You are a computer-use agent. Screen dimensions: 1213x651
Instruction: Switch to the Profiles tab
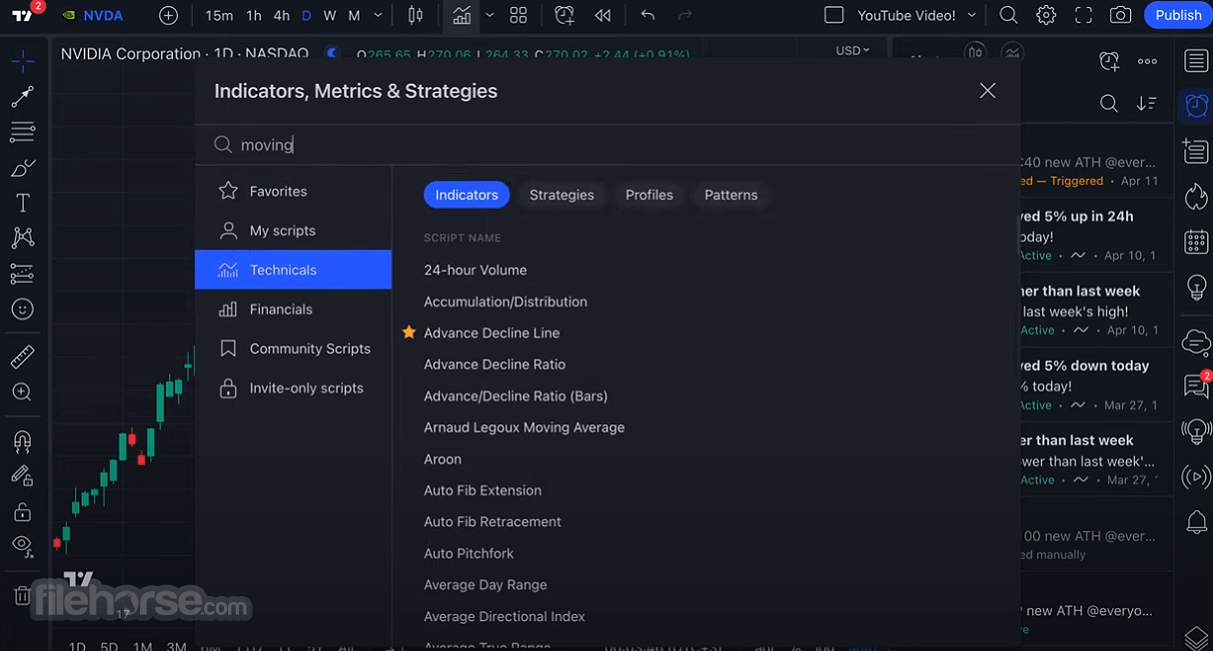[649, 195]
